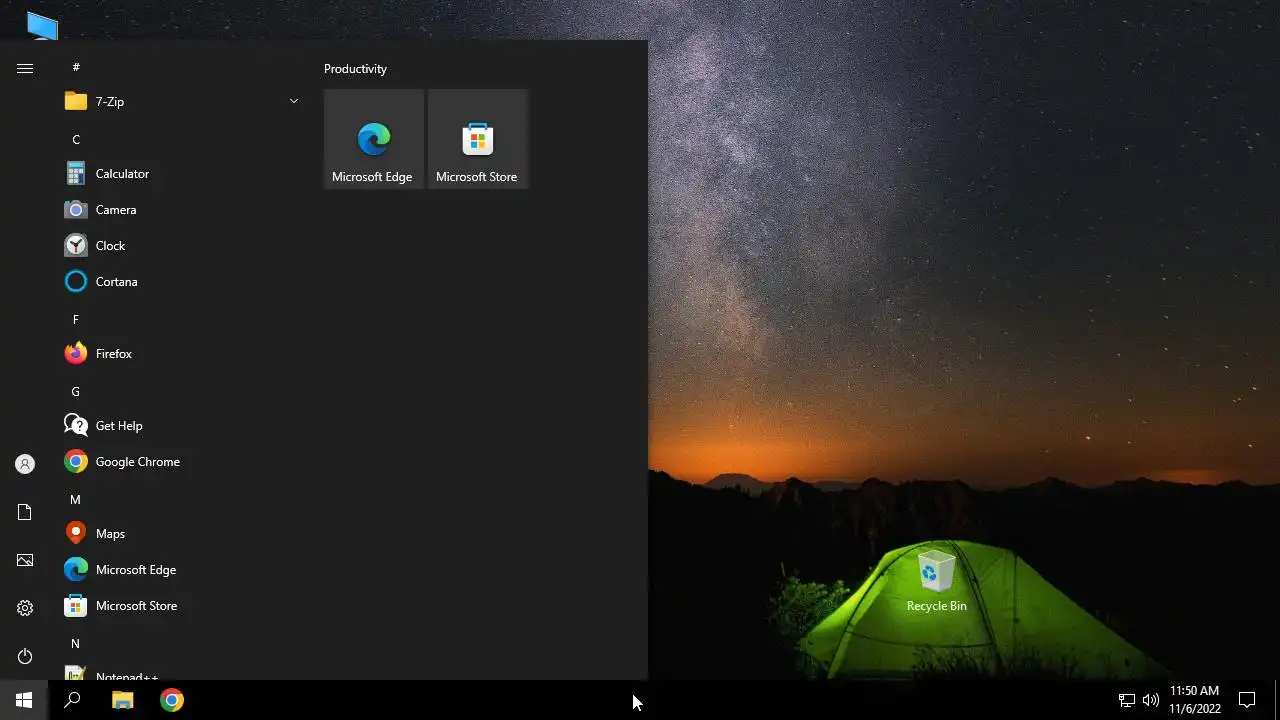The image size is (1280, 720).
Task: Click the letter N section header
Action: pyautogui.click(x=75, y=643)
